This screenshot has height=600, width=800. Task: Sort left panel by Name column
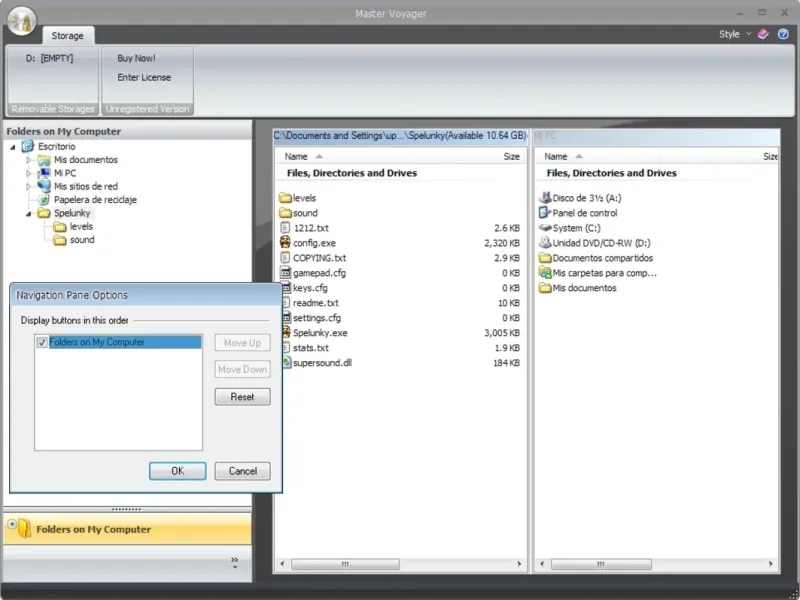[x=296, y=157]
